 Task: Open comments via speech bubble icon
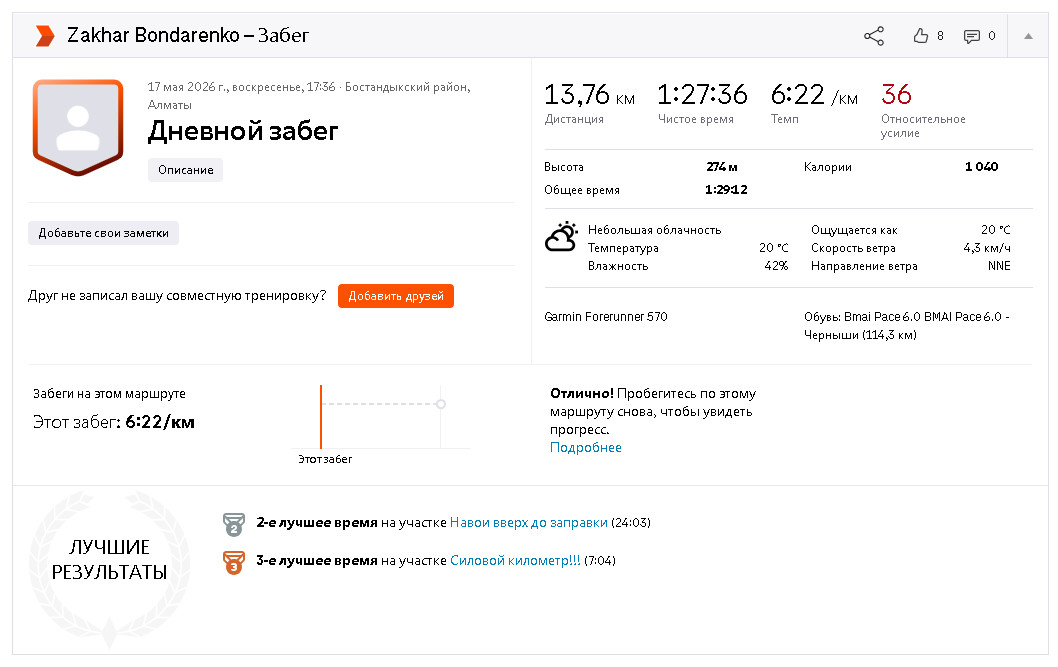tap(972, 36)
